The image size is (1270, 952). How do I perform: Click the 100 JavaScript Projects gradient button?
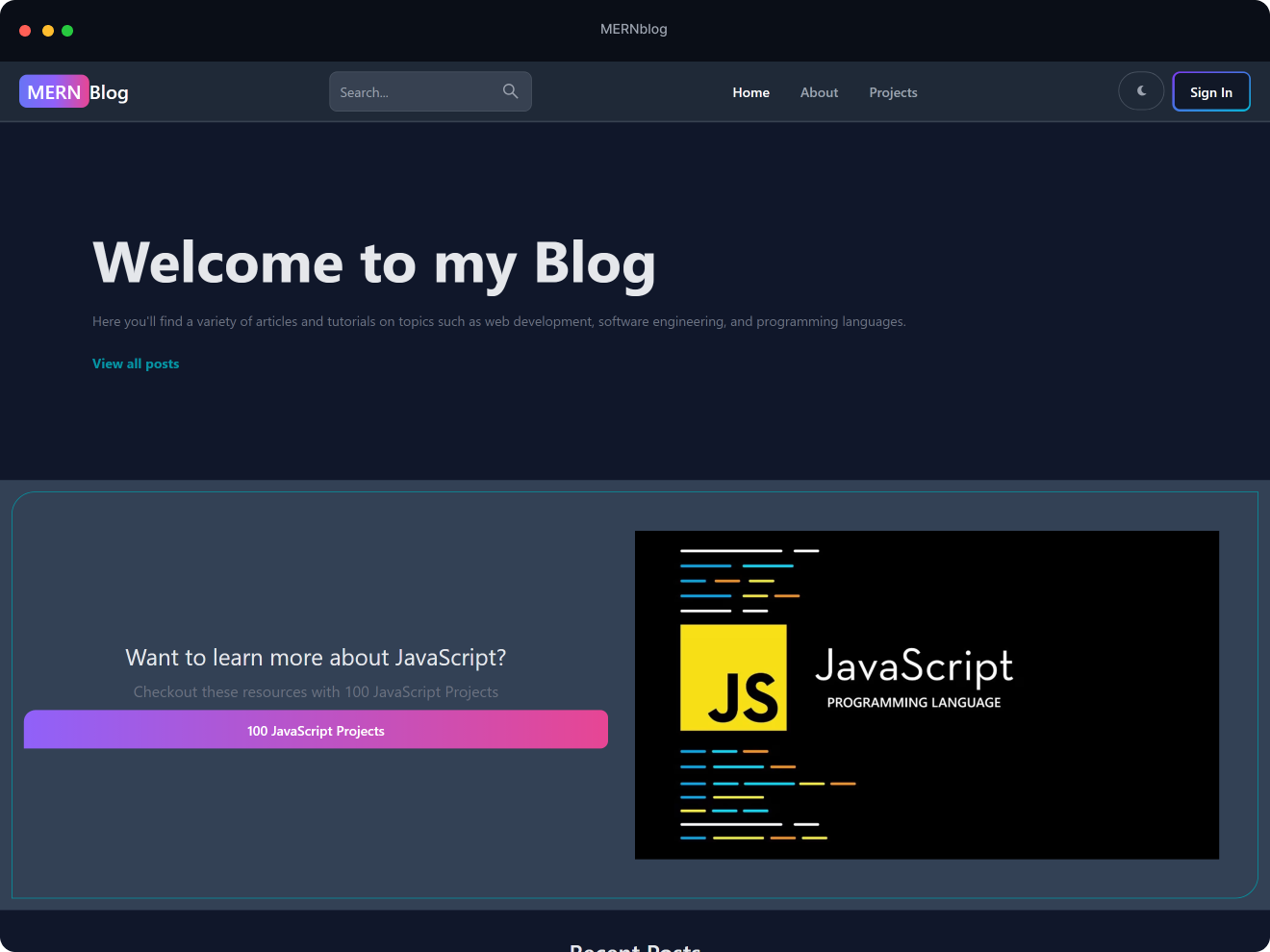(316, 730)
